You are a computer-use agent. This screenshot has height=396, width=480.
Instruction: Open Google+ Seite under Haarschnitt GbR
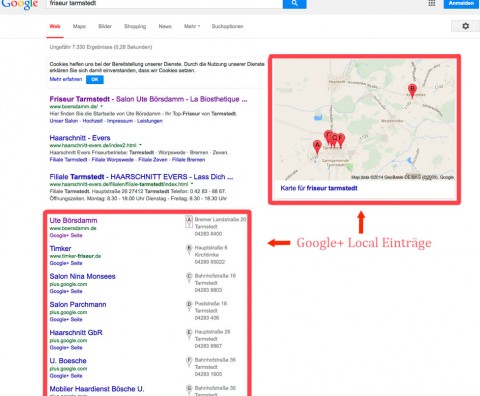66,347
